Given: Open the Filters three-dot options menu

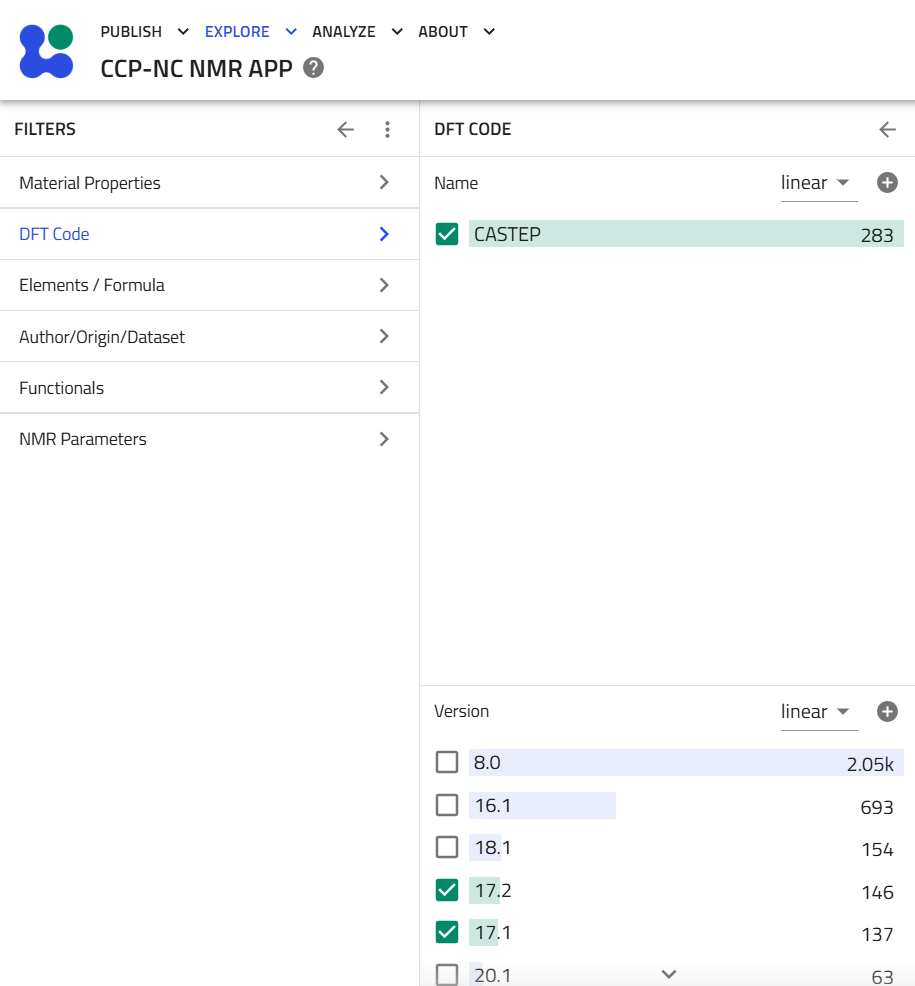Looking at the screenshot, I should [x=387, y=130].
